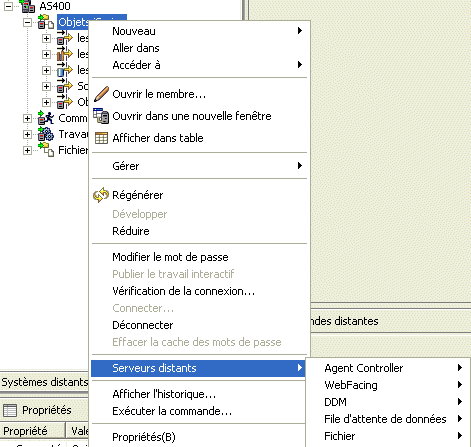Switch to the Systèmes distants tab
Image resolution: width=471 pixels, height=447 pixels.
[x=44, y=382]
